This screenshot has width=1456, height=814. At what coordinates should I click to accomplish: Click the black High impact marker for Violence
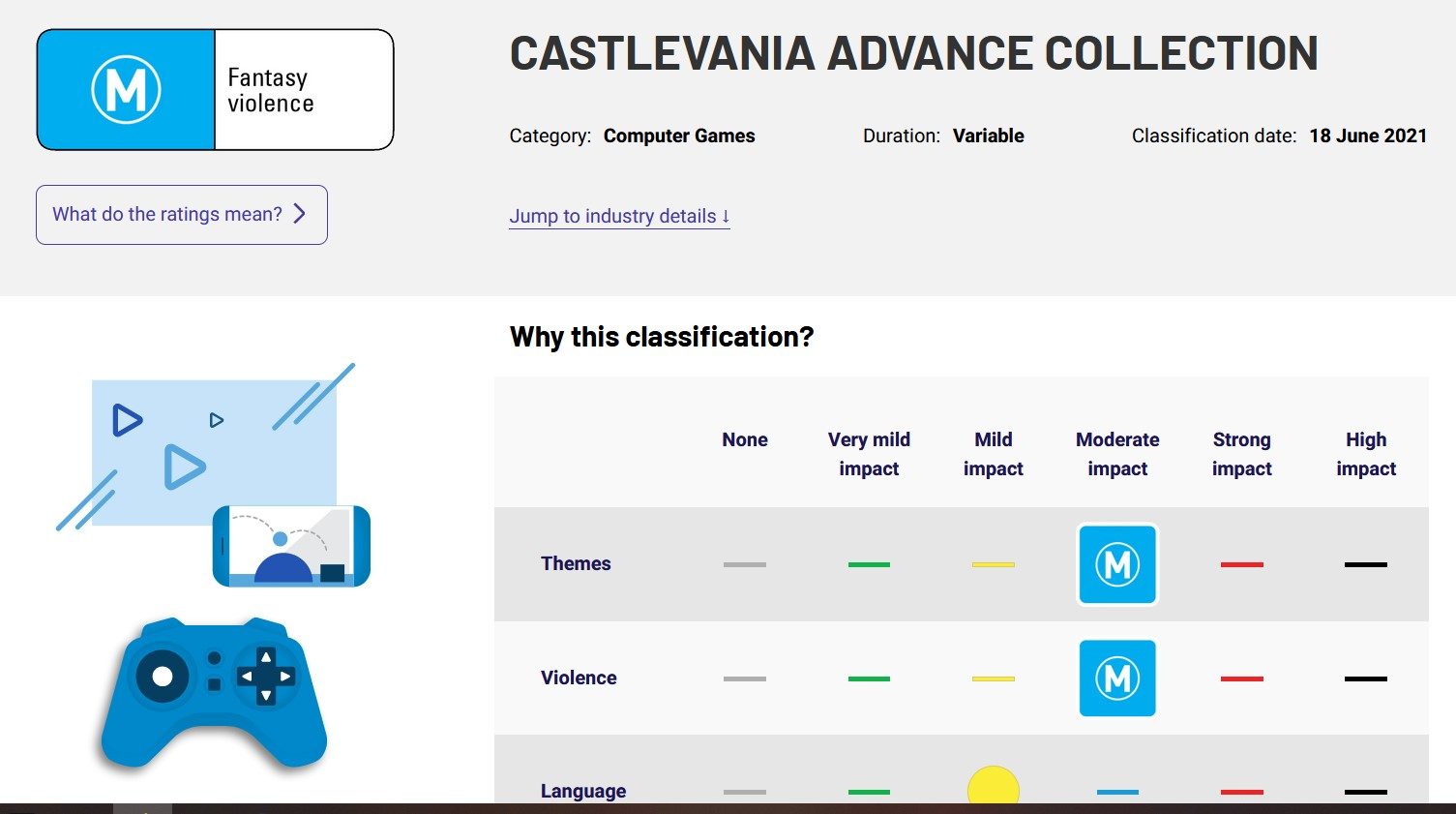click(x=1365, y=678)
